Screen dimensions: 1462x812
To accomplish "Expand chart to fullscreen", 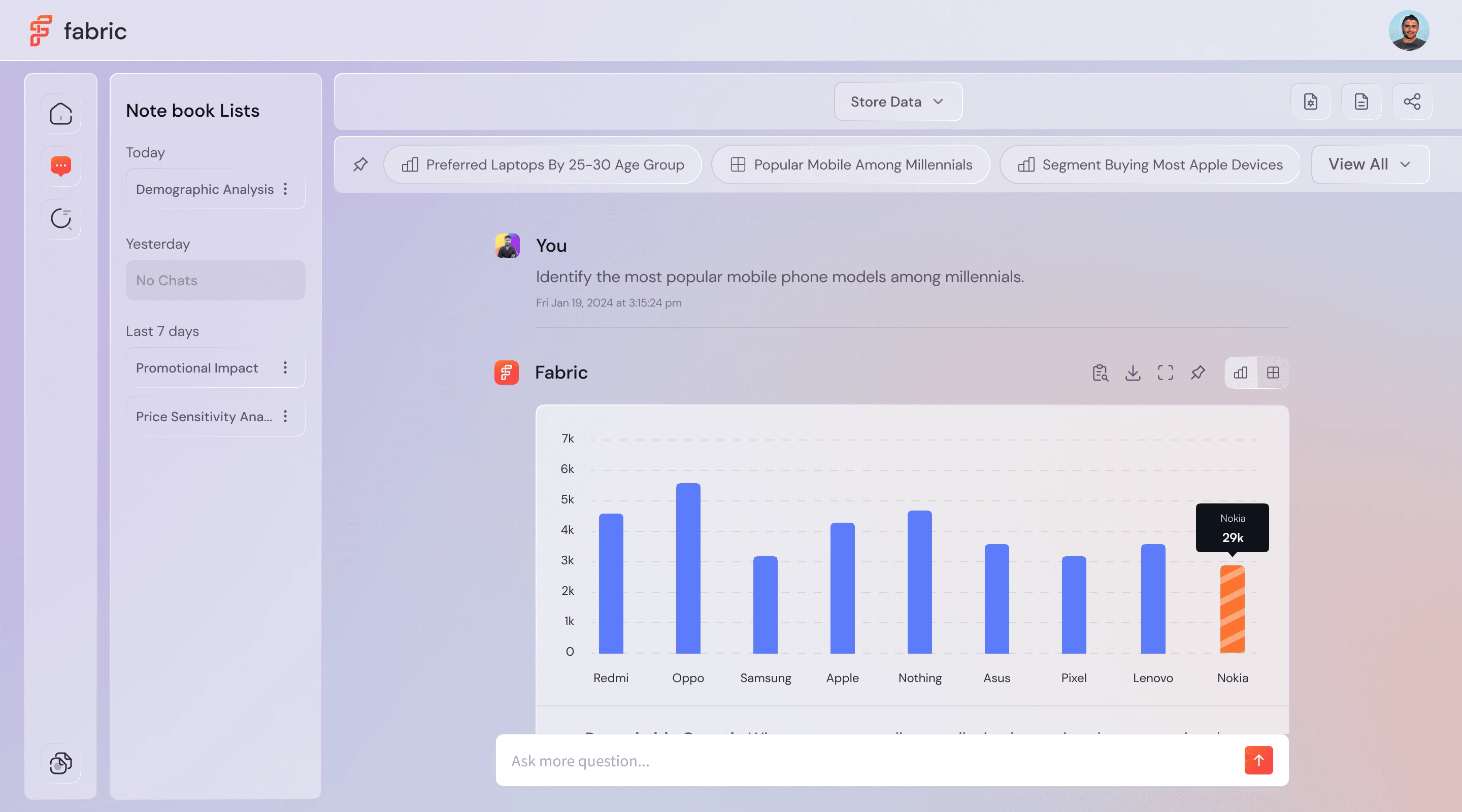I will pos(1165,373).
